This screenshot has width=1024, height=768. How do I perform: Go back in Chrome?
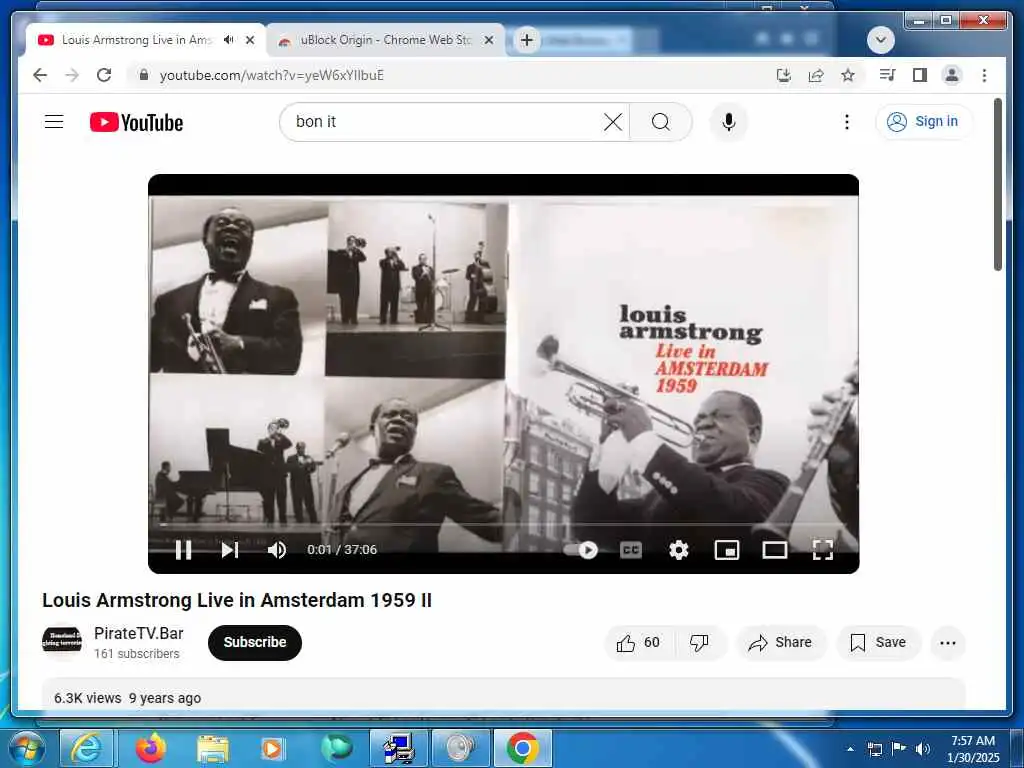pyautogui.click(x=40, y=75)
